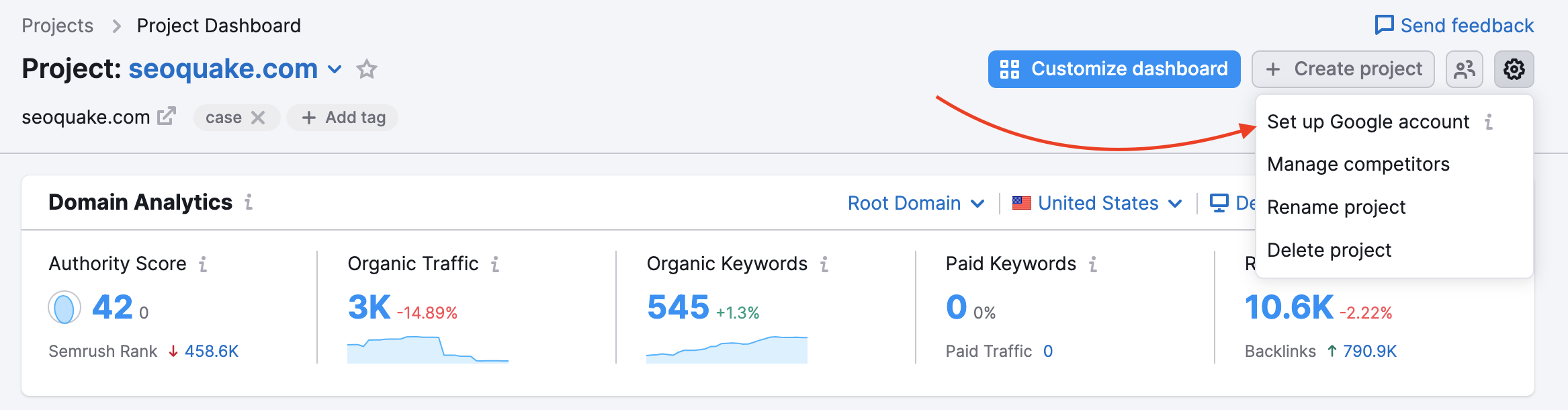The image size is (1568, 410).
Task: Open the Organic Traffic 3K value
Action: [x=369, y=307]
